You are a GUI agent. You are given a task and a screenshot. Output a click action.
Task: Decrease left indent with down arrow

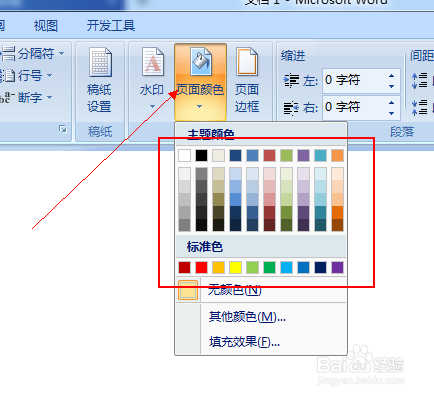click(392, 86)
